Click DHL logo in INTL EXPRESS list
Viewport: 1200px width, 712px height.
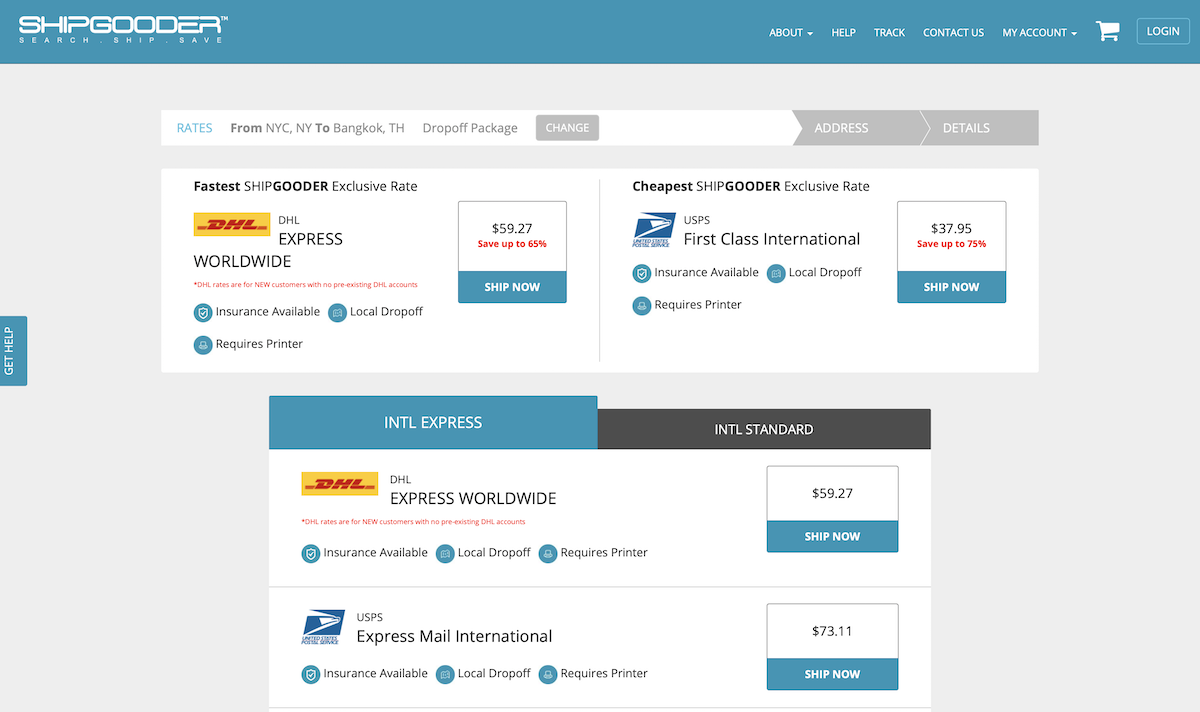point(340,483)
